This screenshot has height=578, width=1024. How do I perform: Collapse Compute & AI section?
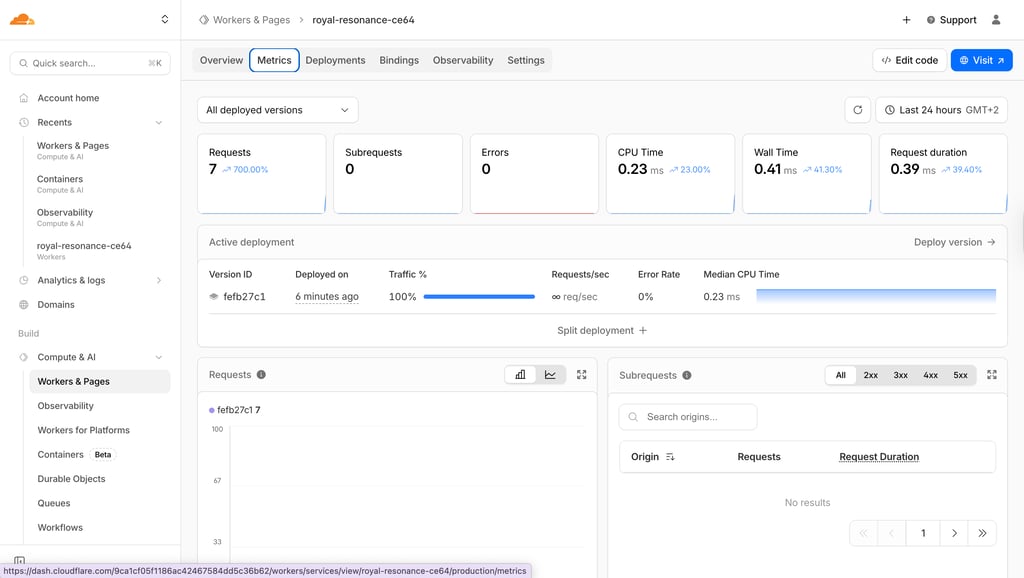159,357
